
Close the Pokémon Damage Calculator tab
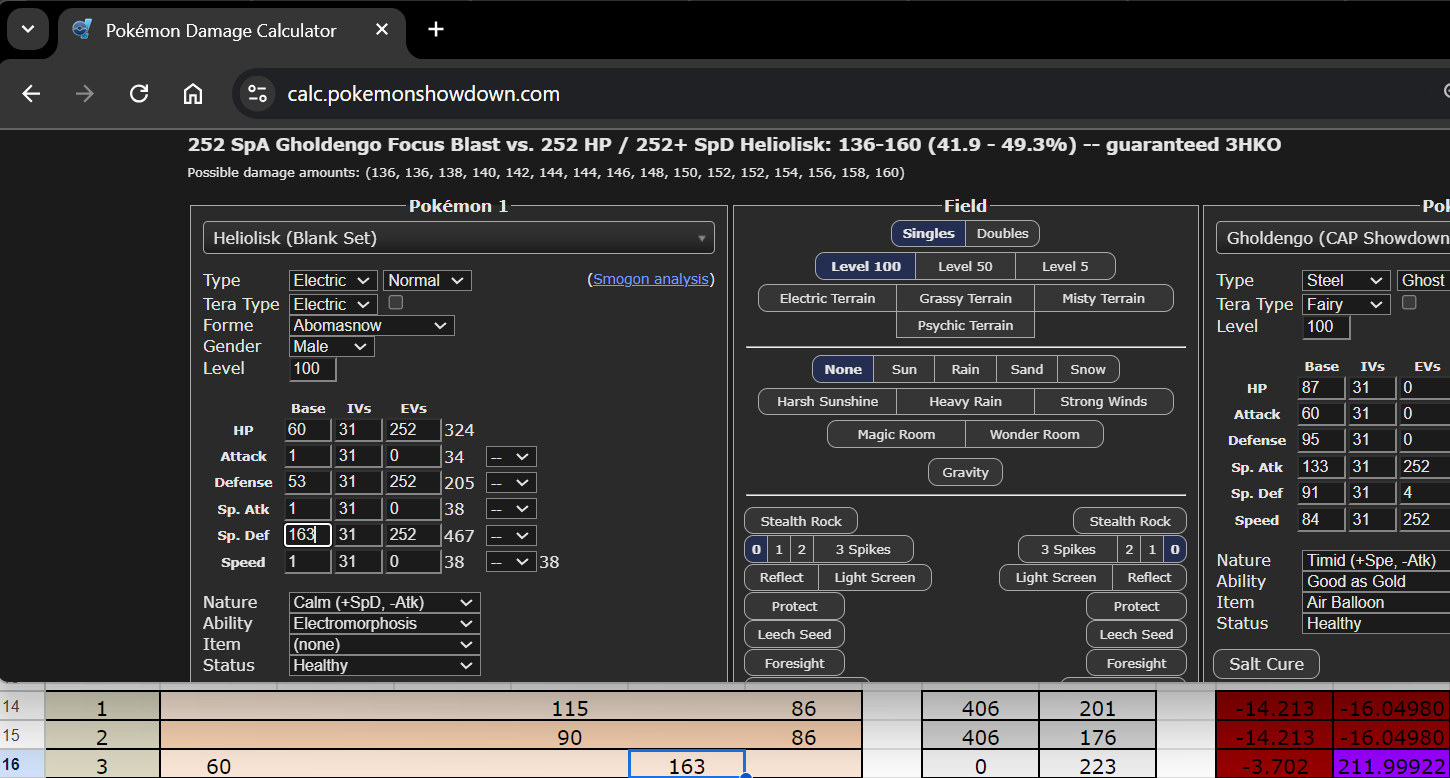(x=382, y=30)
